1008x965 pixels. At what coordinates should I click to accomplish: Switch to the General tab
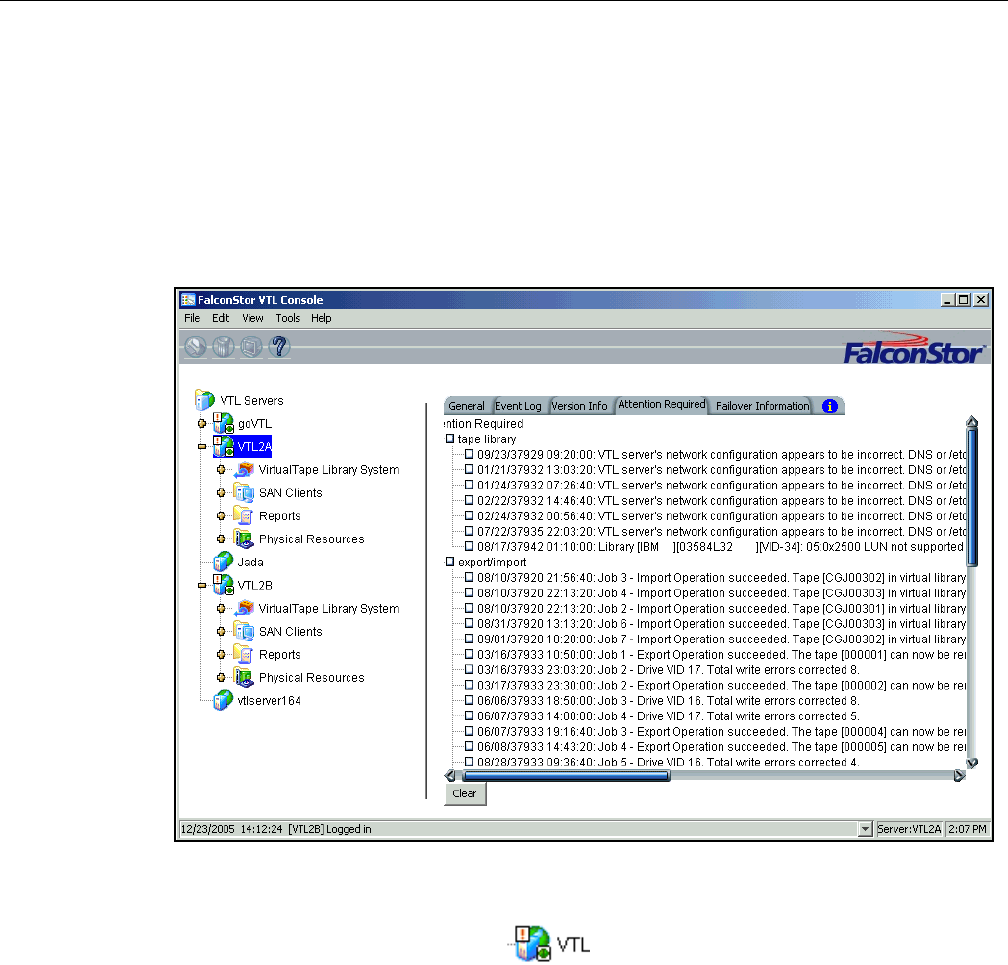(467, 406)
